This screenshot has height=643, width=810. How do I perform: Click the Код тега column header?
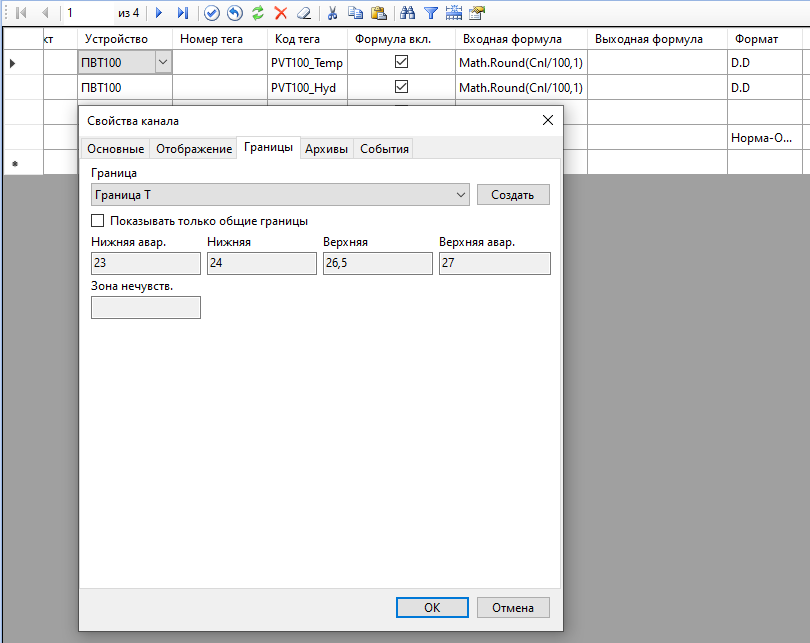coord(307,39)
